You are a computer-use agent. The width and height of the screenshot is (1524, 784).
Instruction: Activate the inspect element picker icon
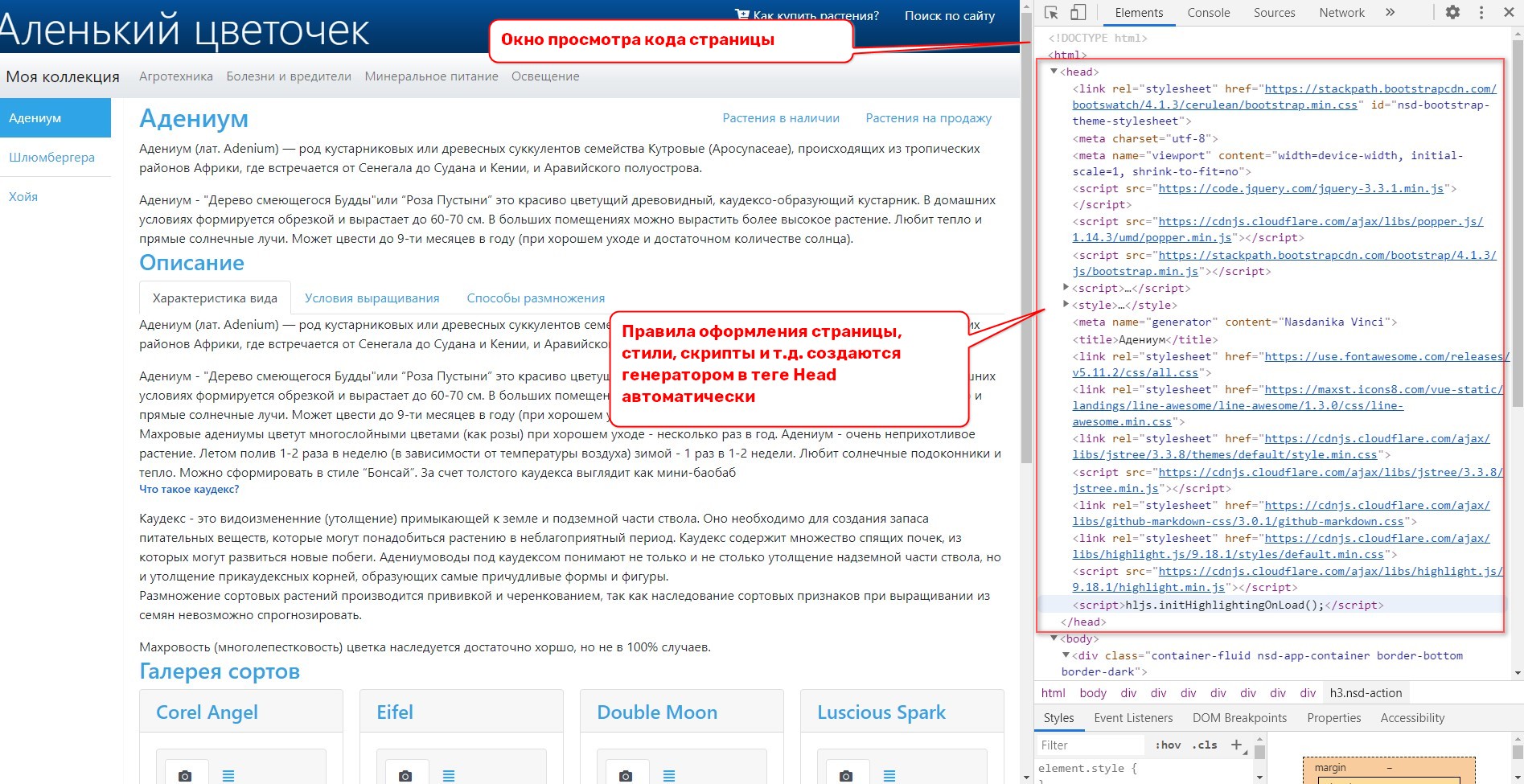point(1051,13)
